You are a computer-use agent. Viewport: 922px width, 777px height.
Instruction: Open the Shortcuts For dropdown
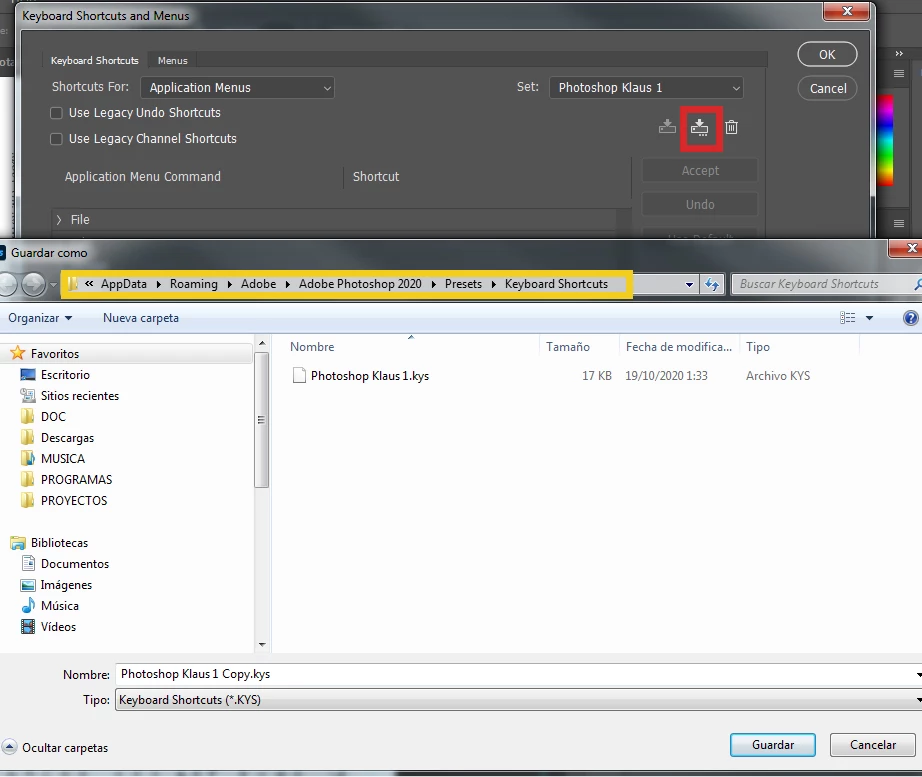tap(238, 88)
